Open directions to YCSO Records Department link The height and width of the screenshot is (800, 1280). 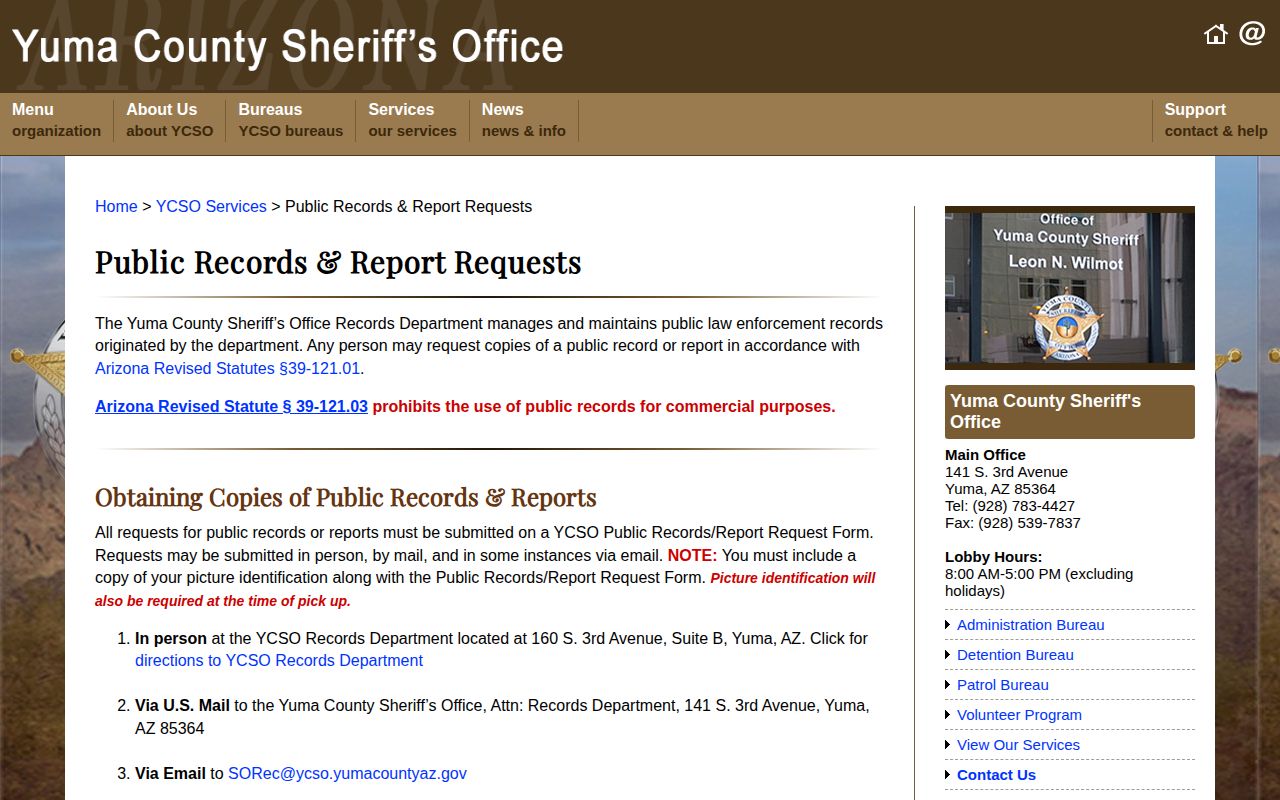279,660
